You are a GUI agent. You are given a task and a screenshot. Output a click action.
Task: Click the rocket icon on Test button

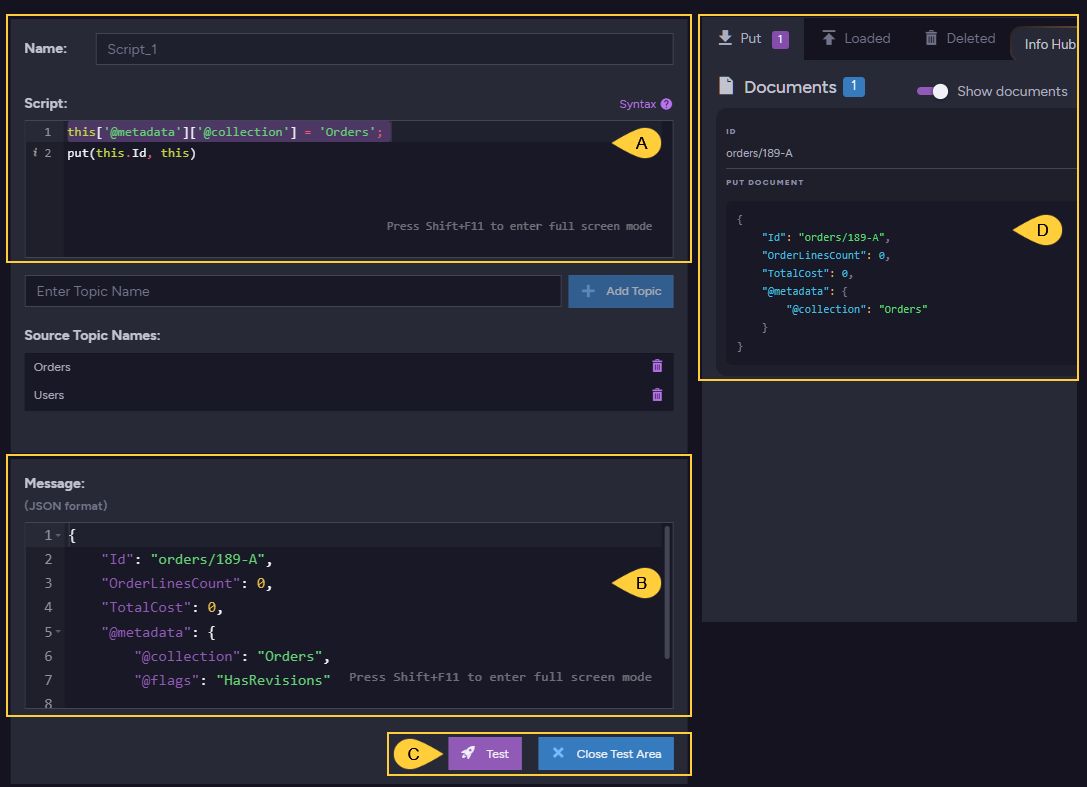pos(469,753)
